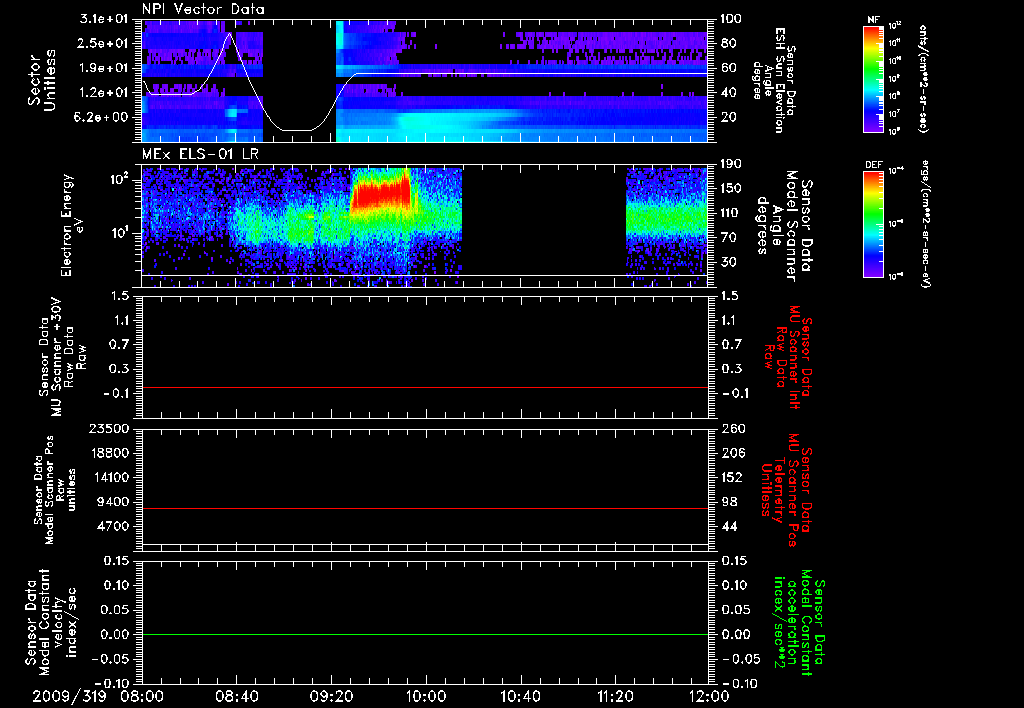This screenshot has height=708, width=1024.
Task: Click the 44 telemetry position tick label
Action: click(x=729, y=526)
